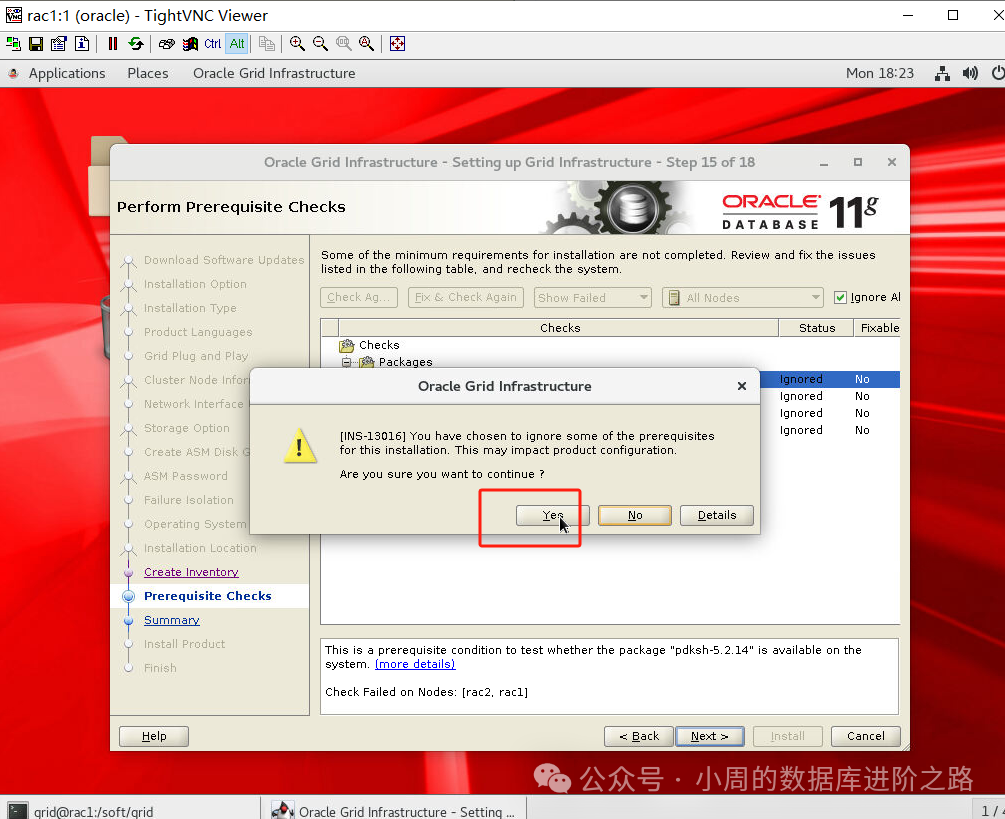The image size is (1005, 819).
Task: Click the Details button in warning dialog
Action: pos(717,515)
